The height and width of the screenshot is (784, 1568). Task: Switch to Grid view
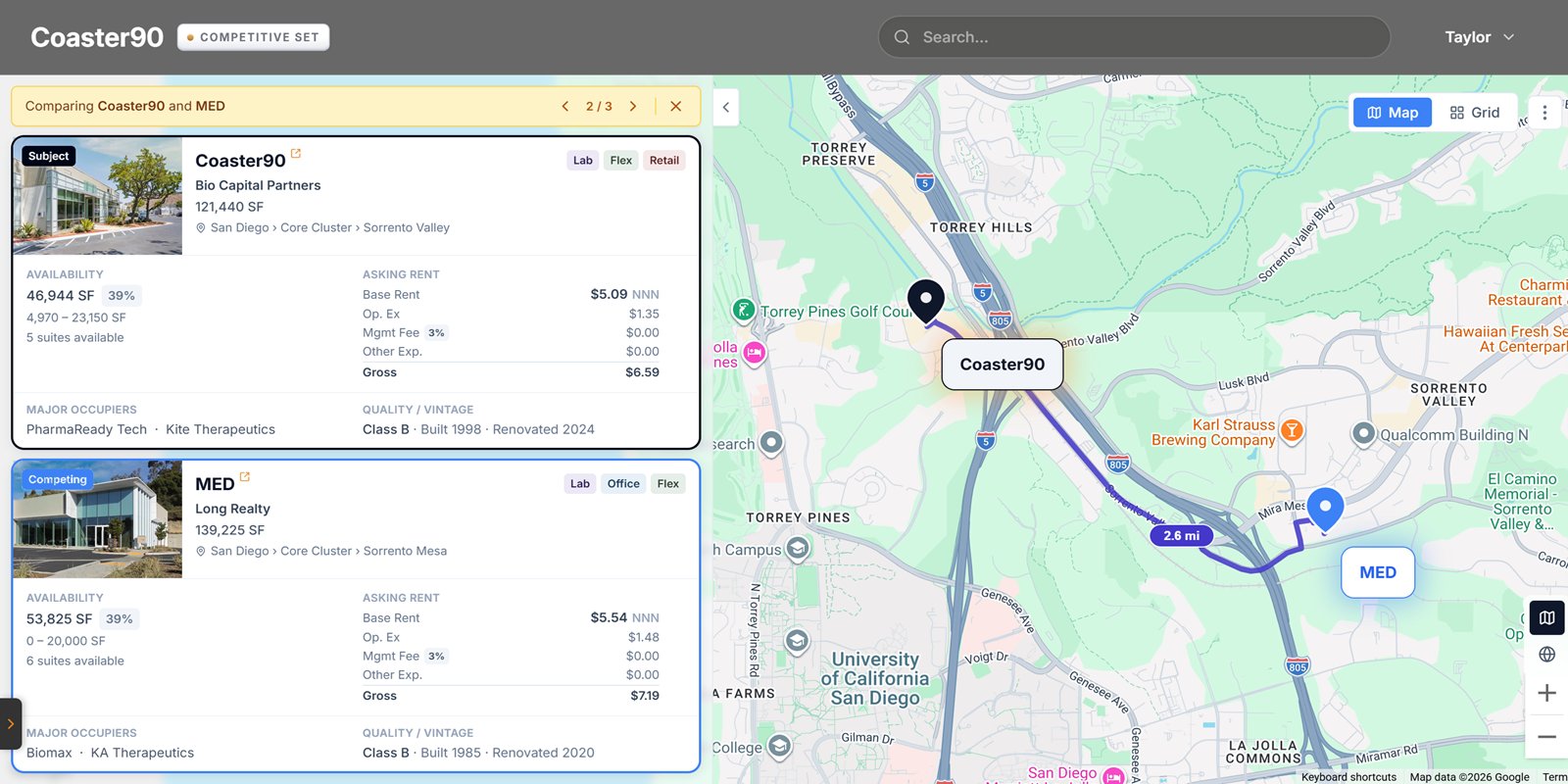[1475, 113]
